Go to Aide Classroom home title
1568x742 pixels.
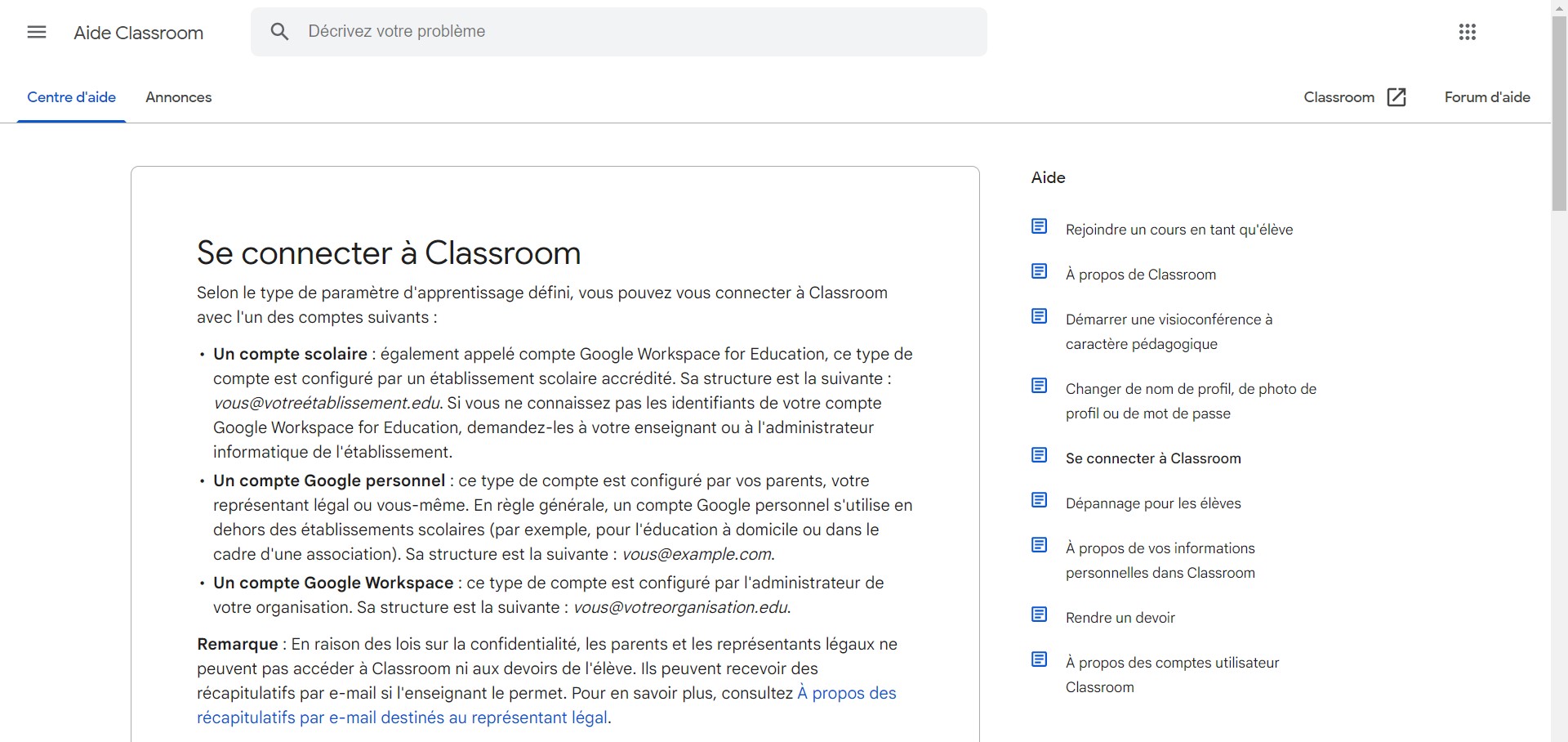point(139,33)
